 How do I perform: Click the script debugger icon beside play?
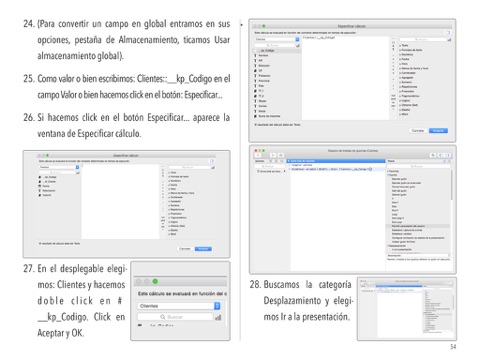281,155
